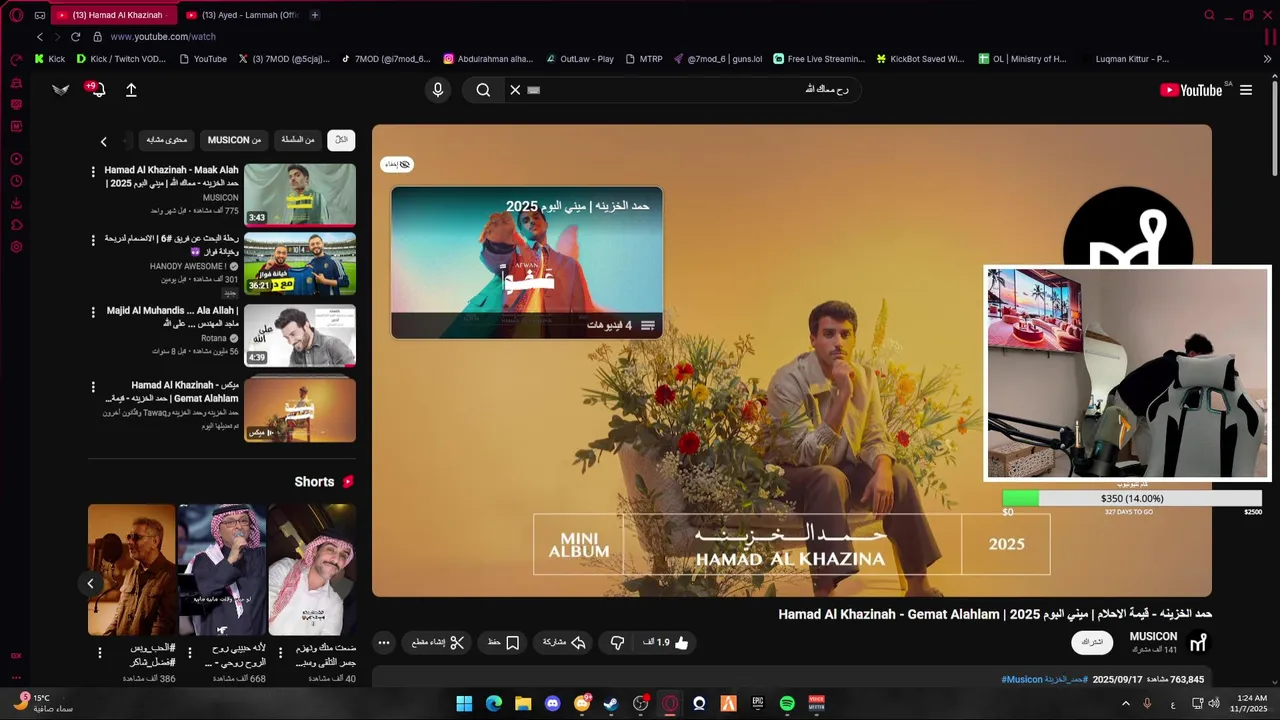The image size is (1280, 720).
Task: Open the extensions cube in sidebar
Action: click(x=16, y=225)
